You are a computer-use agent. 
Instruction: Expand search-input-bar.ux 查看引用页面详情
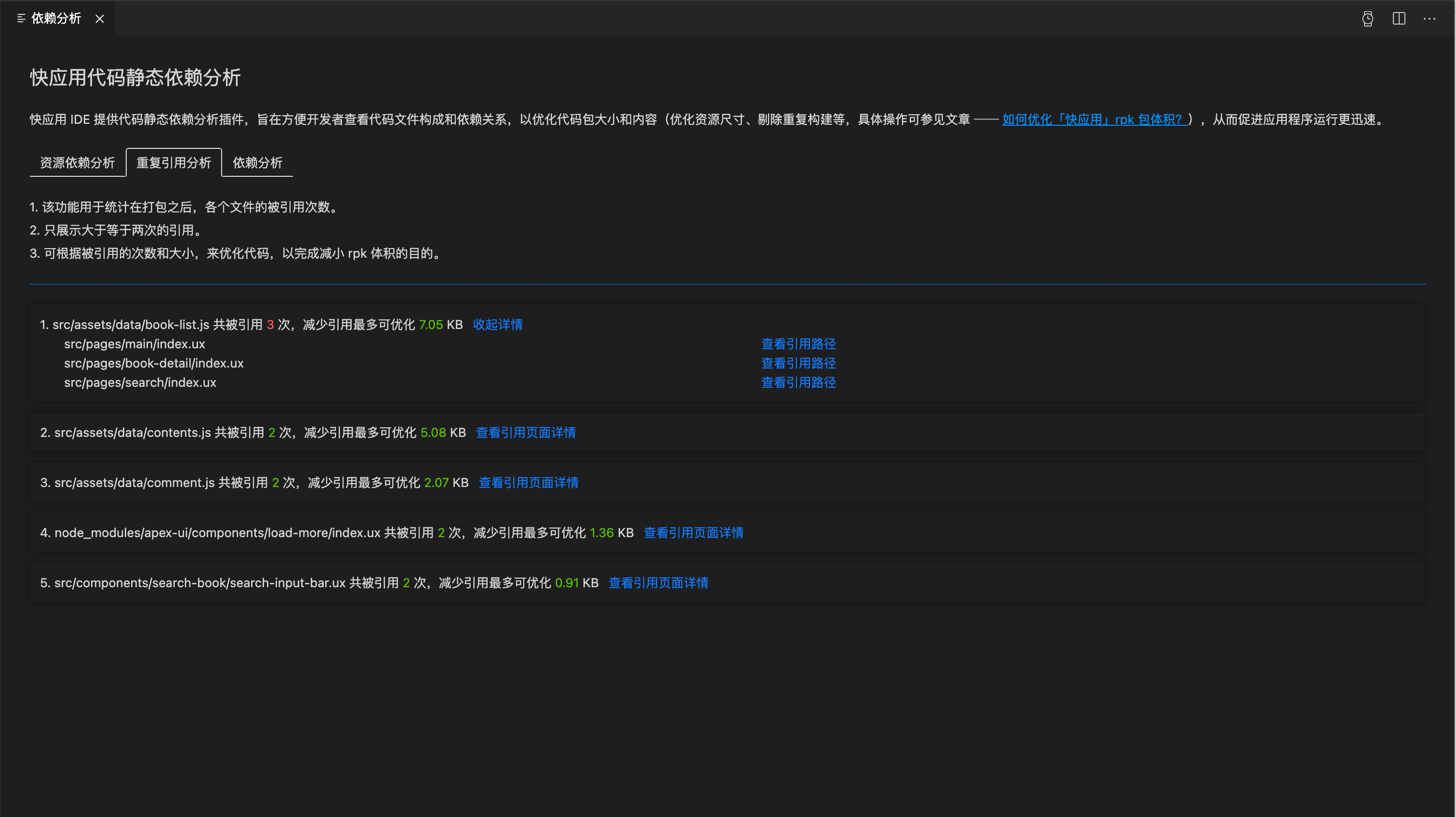tap(658, 582)
